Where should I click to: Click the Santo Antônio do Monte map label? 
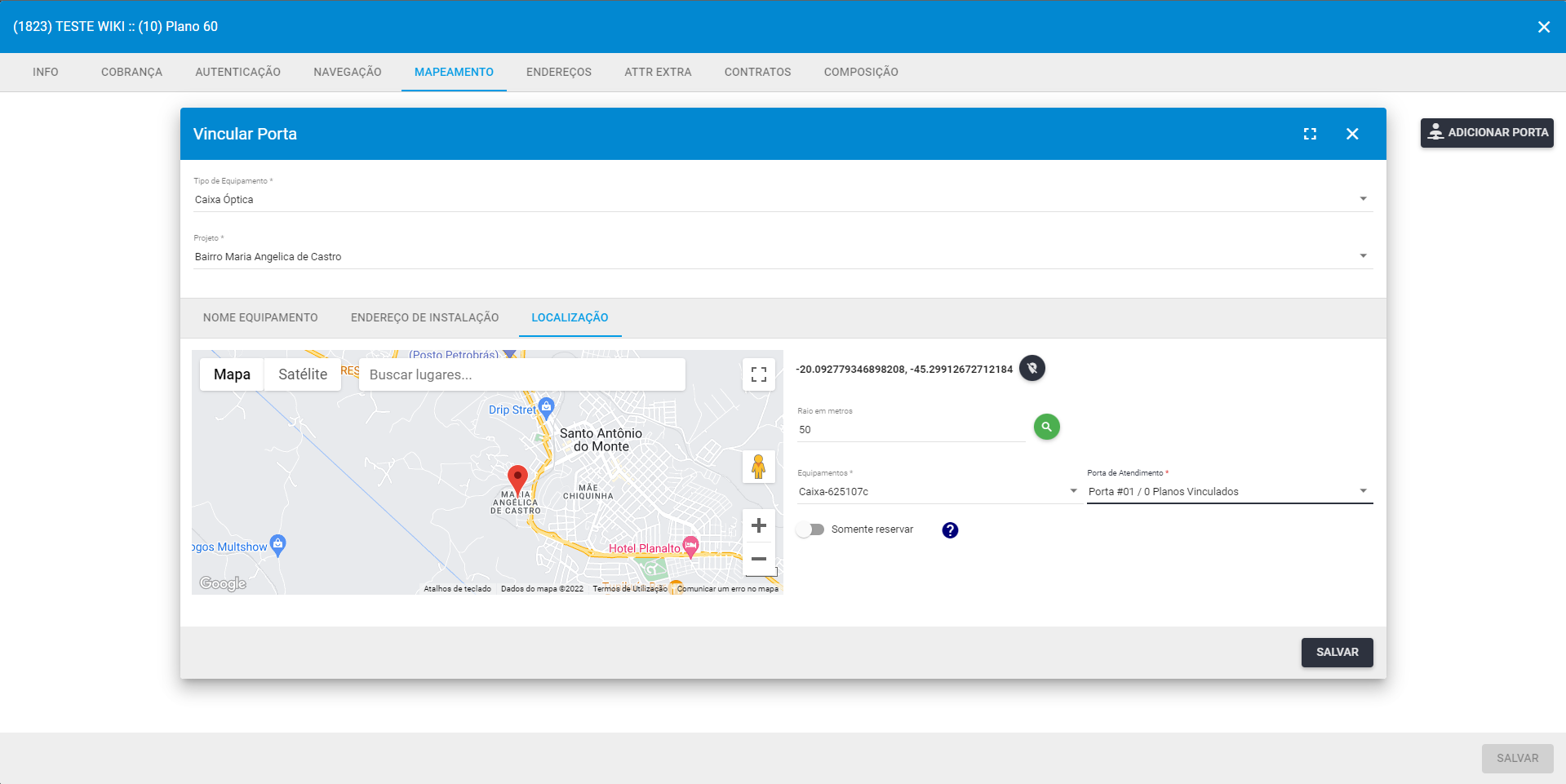(x=601, y=440)
